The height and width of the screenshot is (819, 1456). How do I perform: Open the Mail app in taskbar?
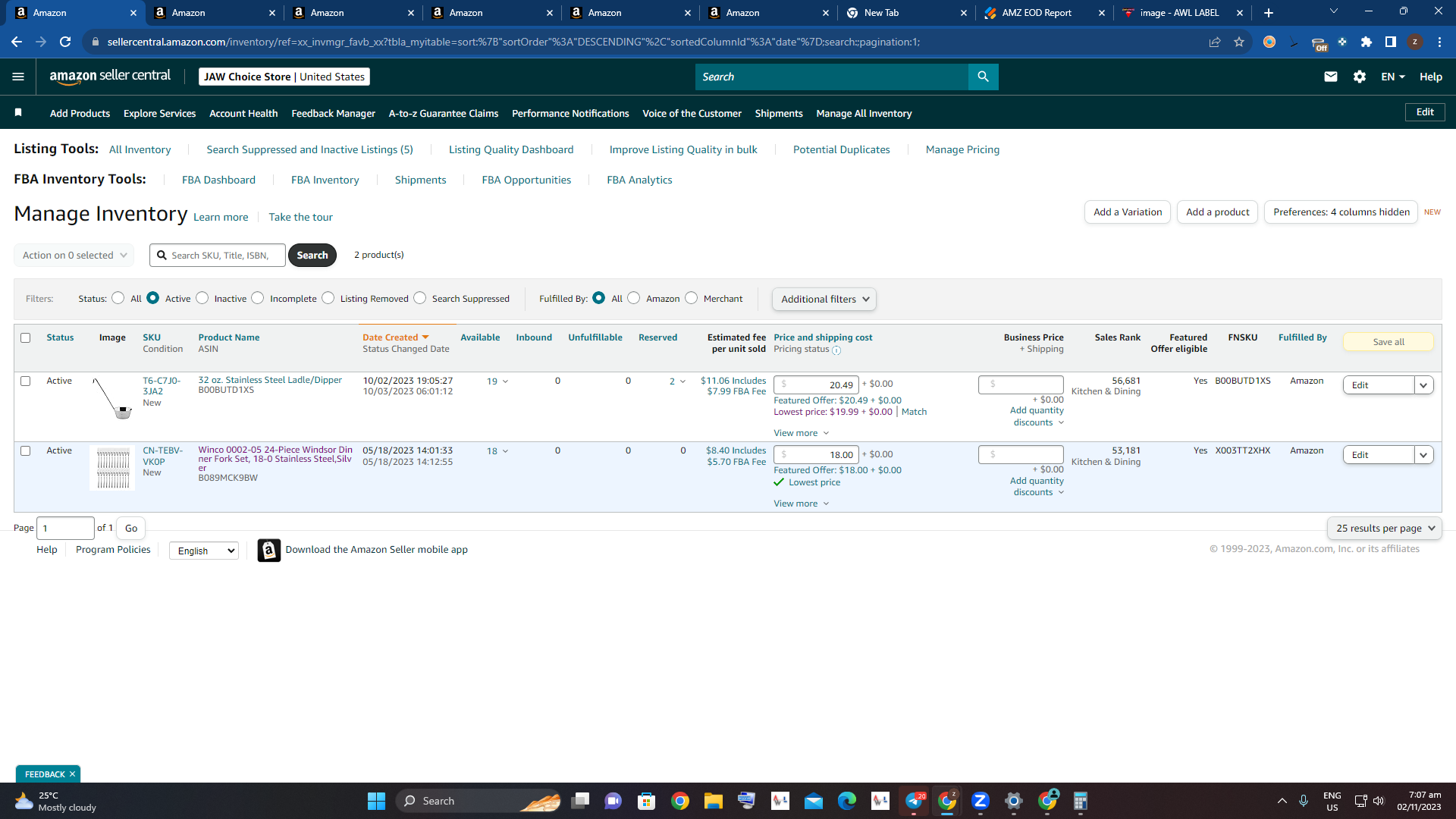(x=813, y=801)
